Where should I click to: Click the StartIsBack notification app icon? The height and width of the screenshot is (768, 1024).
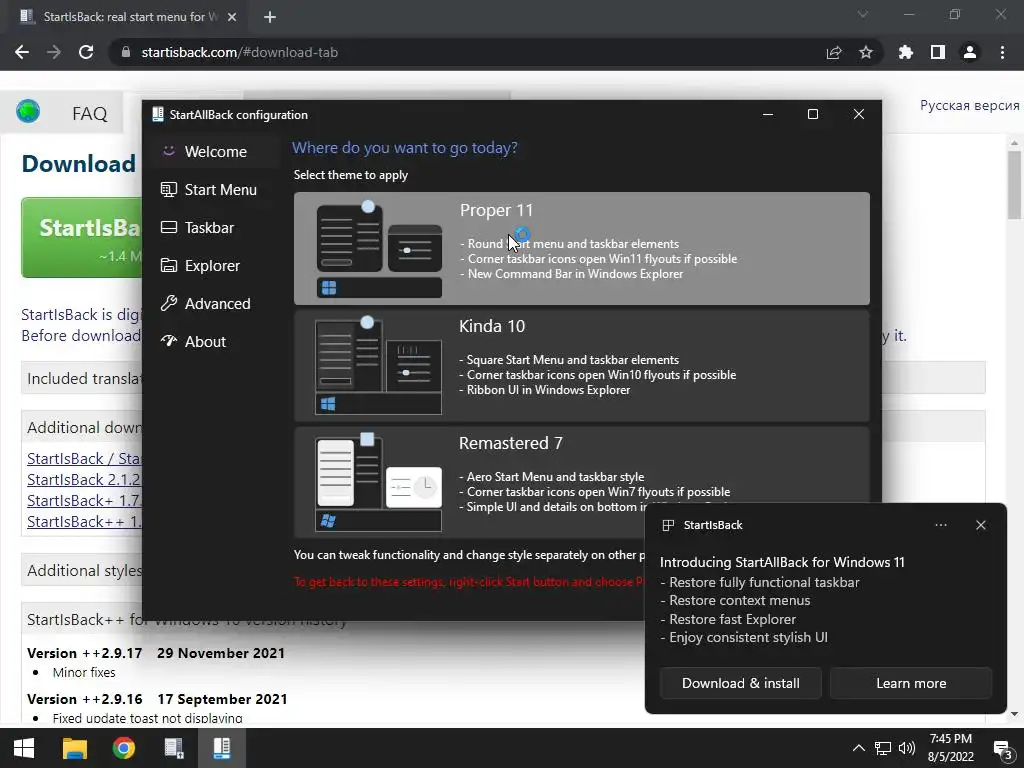tap(668, 525)
